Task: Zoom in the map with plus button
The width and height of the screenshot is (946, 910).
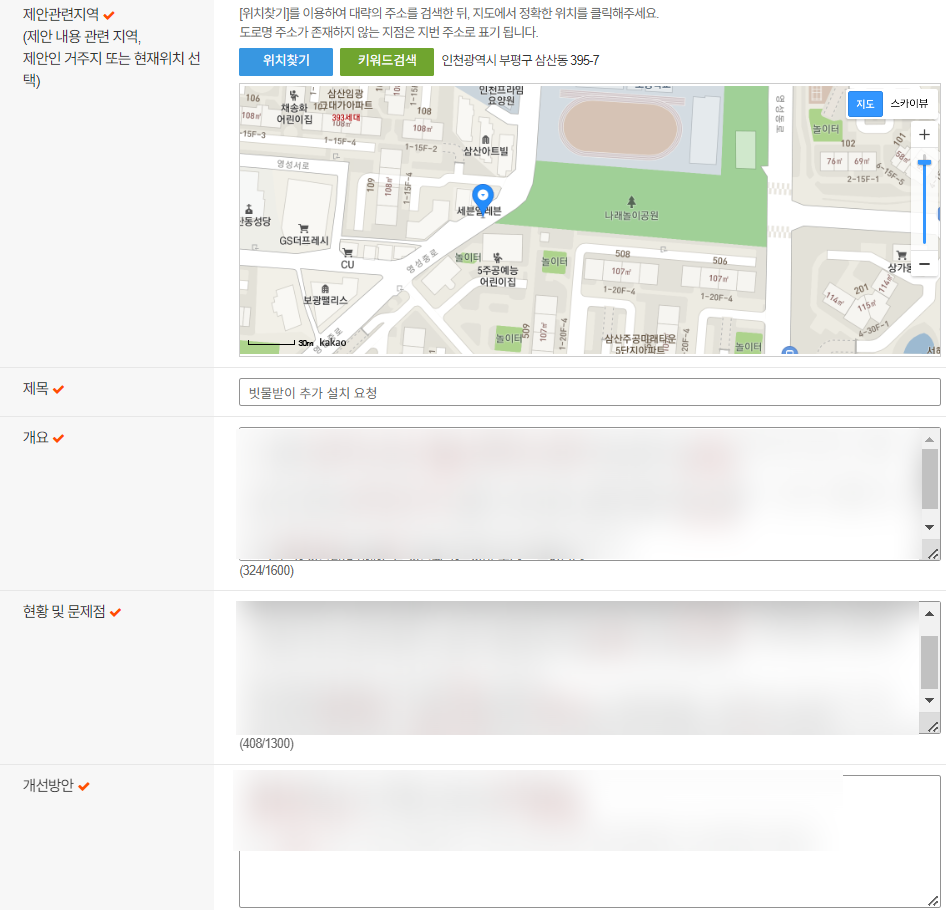Action: (924, 135)
